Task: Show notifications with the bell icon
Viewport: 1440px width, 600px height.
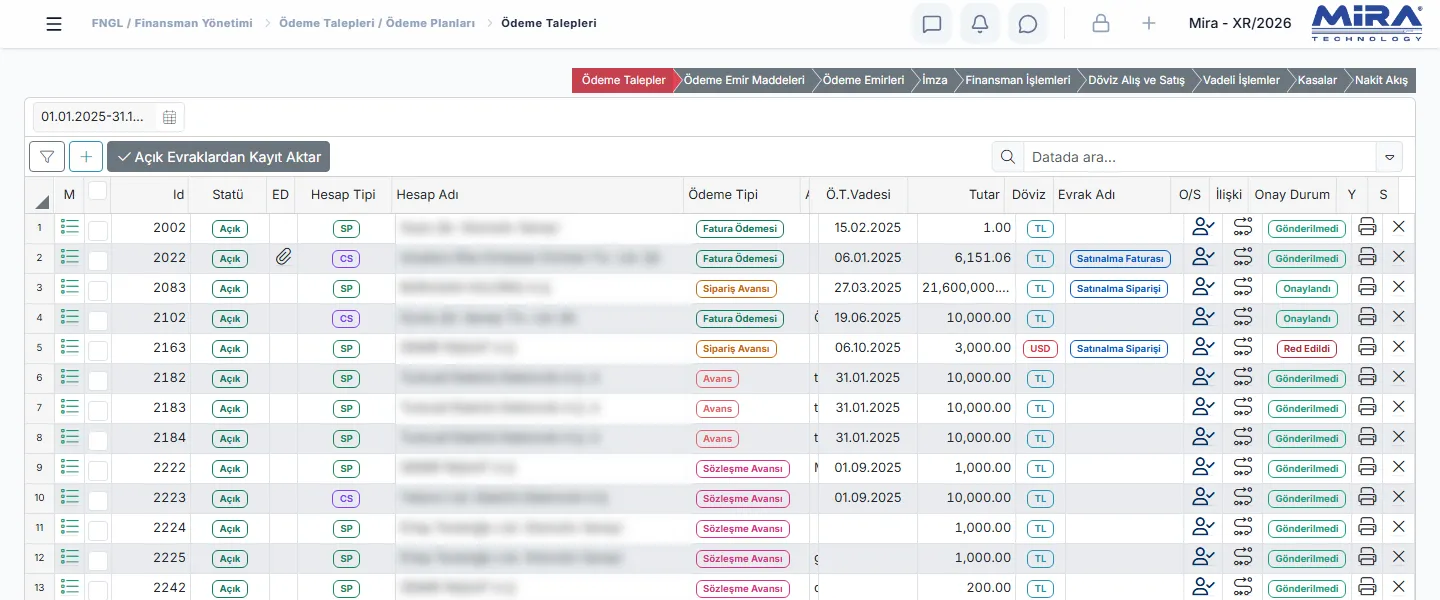Action: pyautogui.click(x=980, y=24)
